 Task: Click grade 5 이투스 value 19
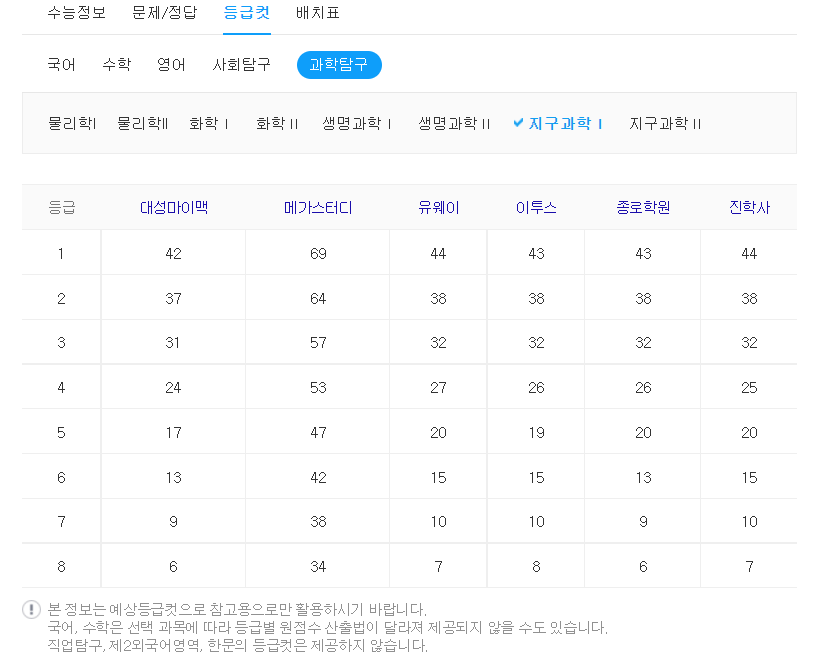point(536,433)
